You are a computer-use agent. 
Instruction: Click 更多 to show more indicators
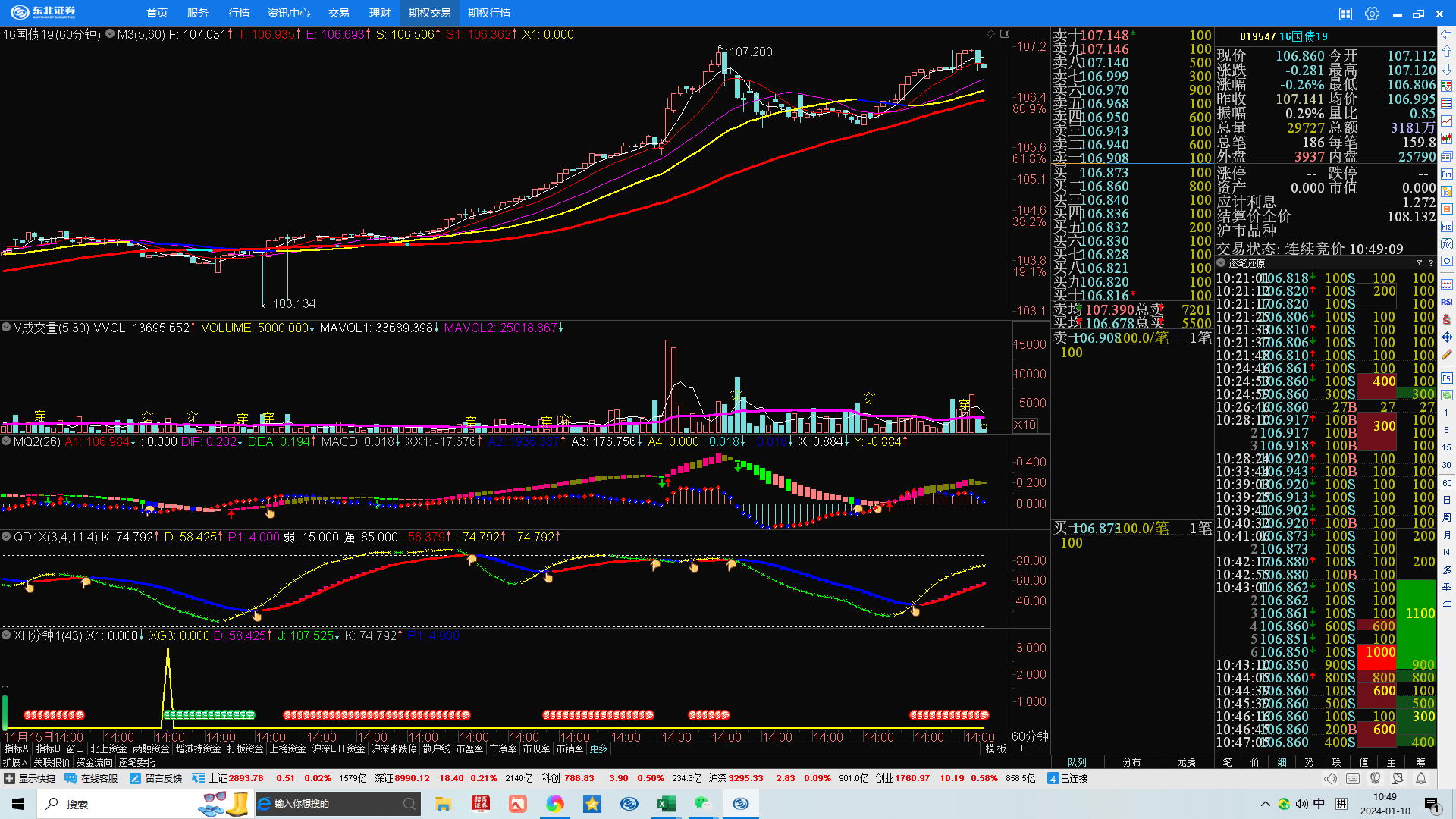coord(598,749)
